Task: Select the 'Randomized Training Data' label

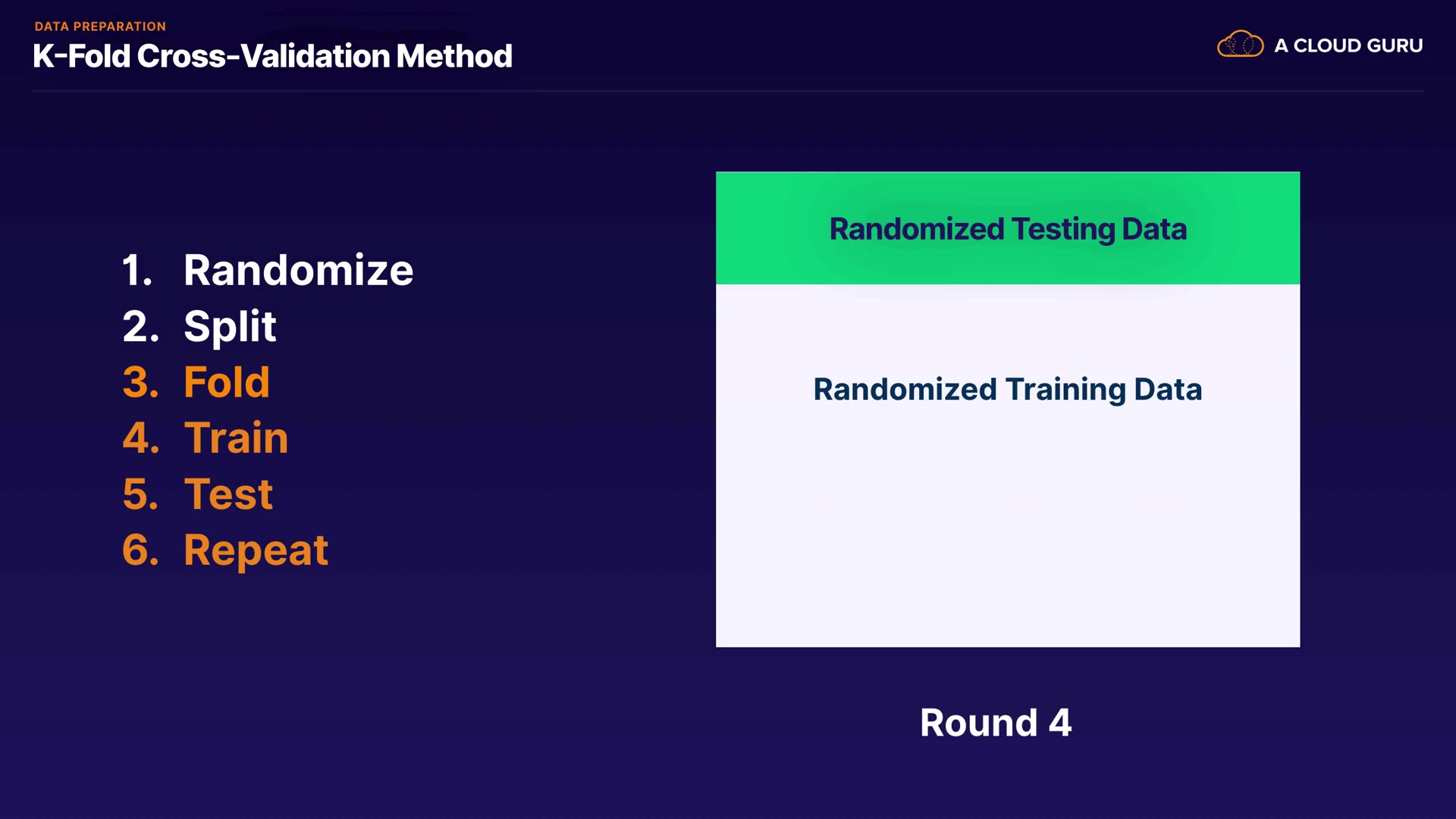Action: [x=1007, y=389]
